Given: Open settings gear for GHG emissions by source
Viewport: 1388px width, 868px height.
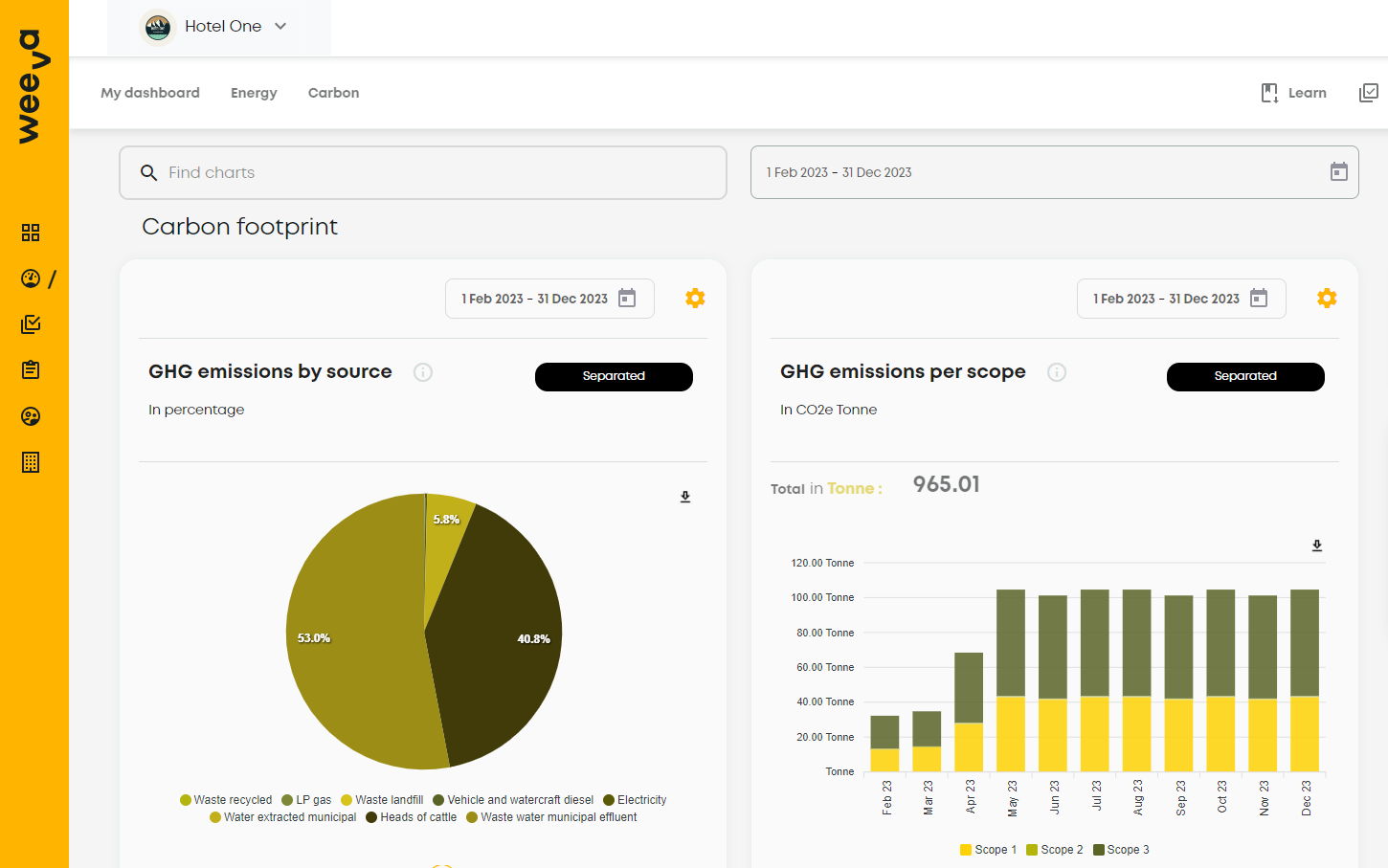Looking at the screenshot, I should click(695, 299).
